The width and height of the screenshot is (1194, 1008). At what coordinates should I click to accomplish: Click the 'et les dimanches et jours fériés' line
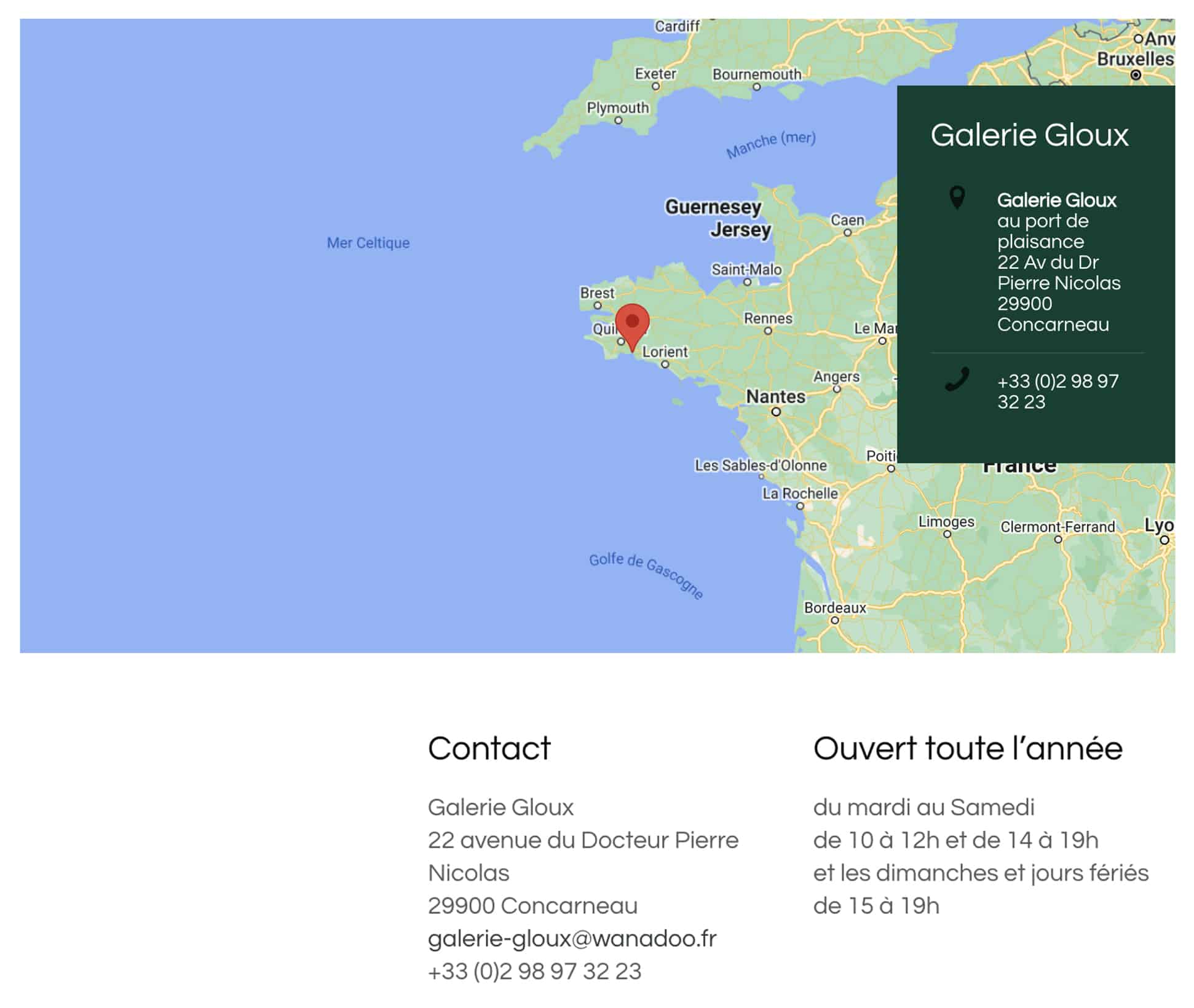pyautogui.click(x=981, y=873)
